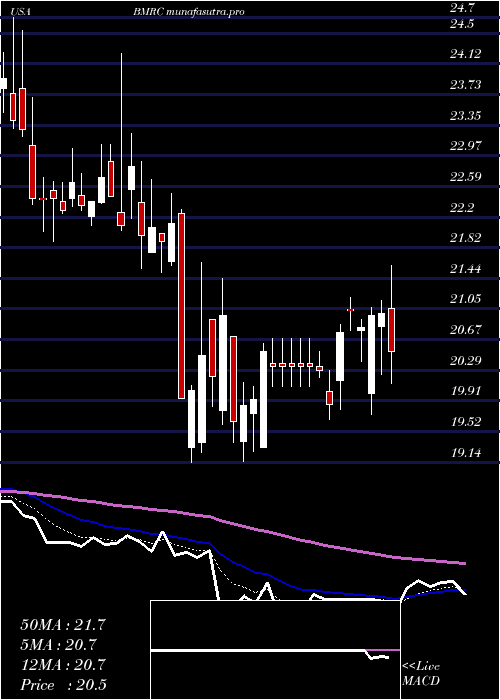Click the Price : 20.5 readout
500x700 pixels.
(63, 685)
